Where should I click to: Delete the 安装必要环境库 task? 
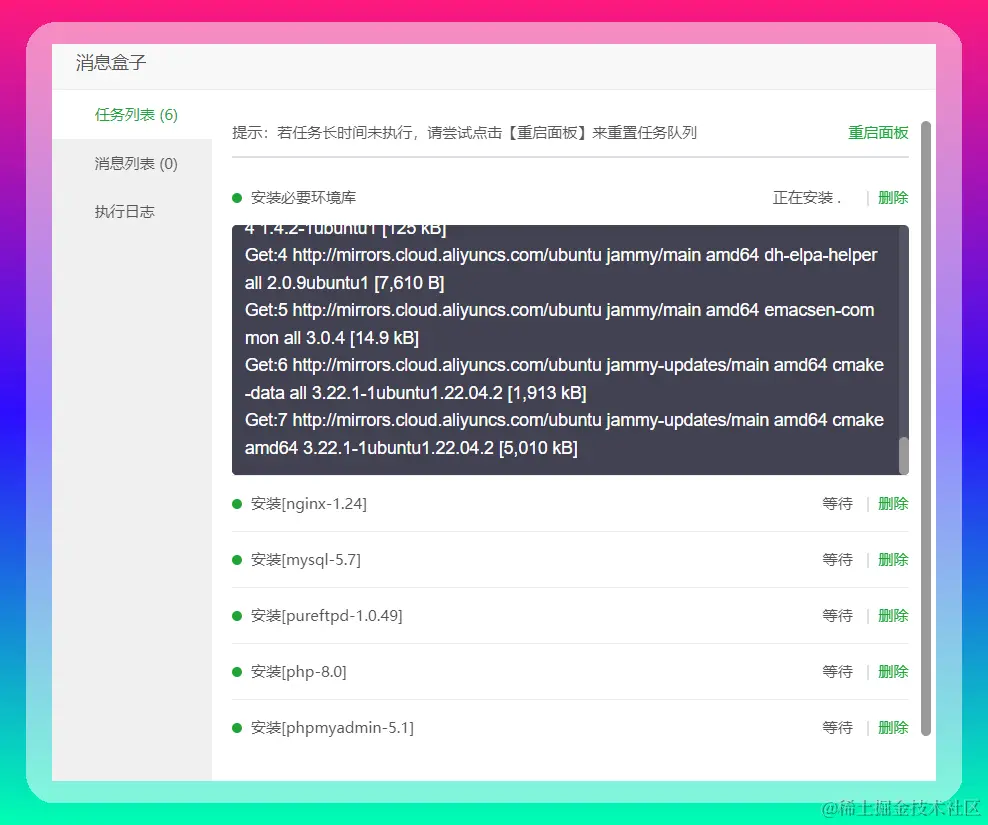(x=893, y=198)
